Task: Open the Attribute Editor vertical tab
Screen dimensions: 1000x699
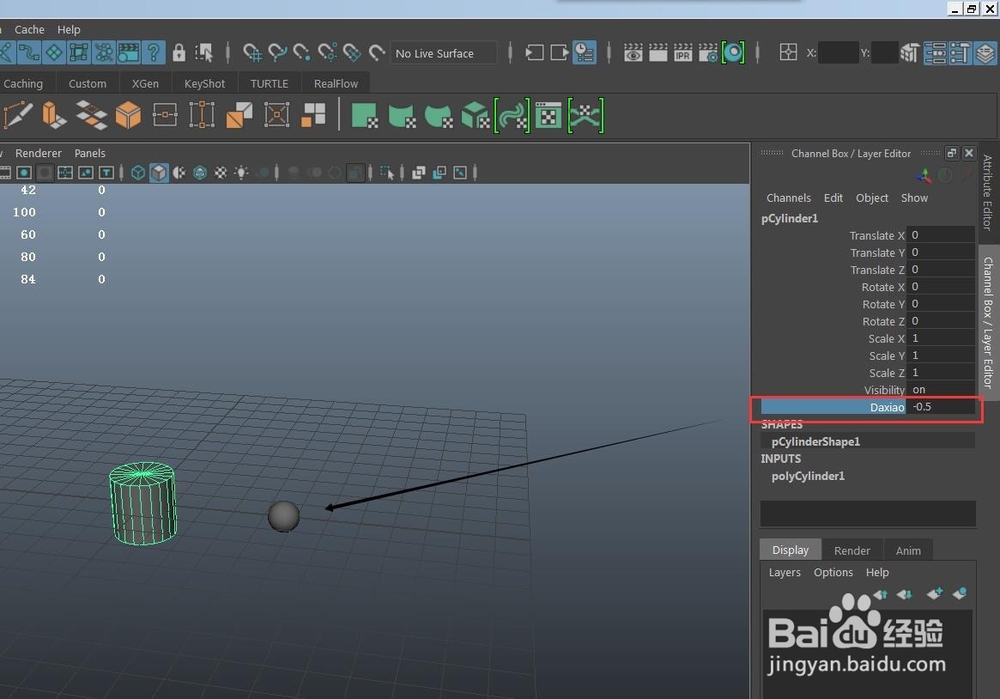Action: (x=987, y=192)
